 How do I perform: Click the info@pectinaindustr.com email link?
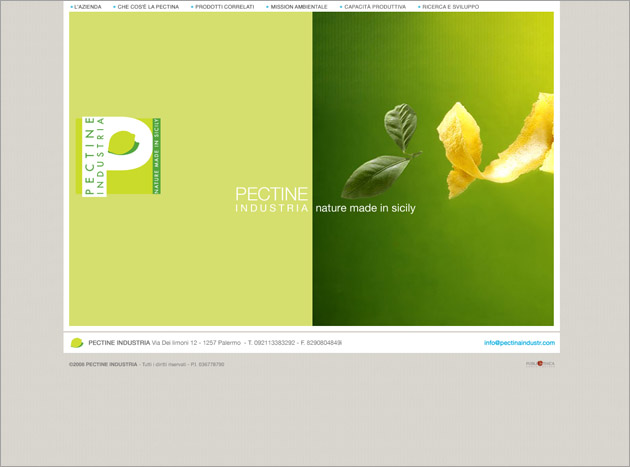tap(519, 343)
